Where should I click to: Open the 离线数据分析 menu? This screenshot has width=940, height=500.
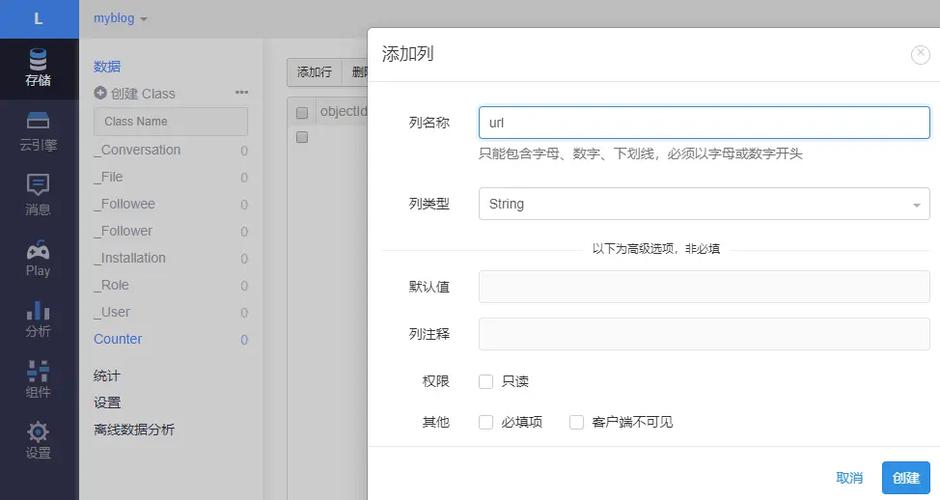(134, 430)
